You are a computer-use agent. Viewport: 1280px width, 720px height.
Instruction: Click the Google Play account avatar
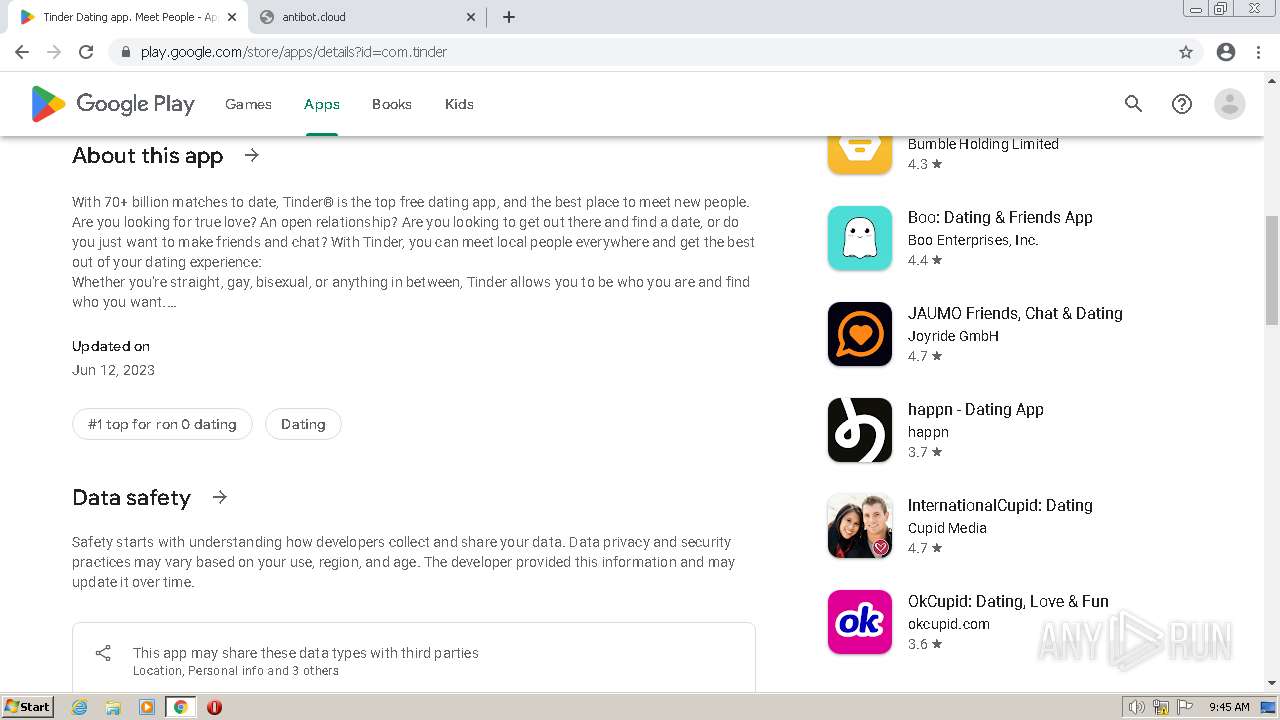(1230, 104)
